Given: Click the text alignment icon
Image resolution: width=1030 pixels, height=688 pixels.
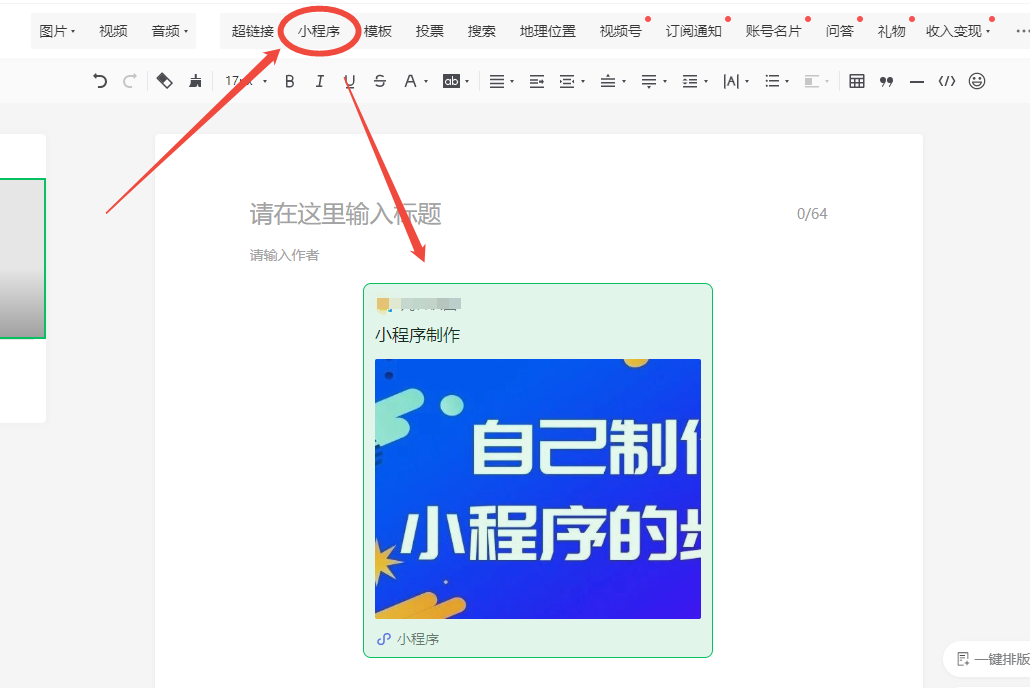Looking at the screenshot, I should [x=497, y=81].
